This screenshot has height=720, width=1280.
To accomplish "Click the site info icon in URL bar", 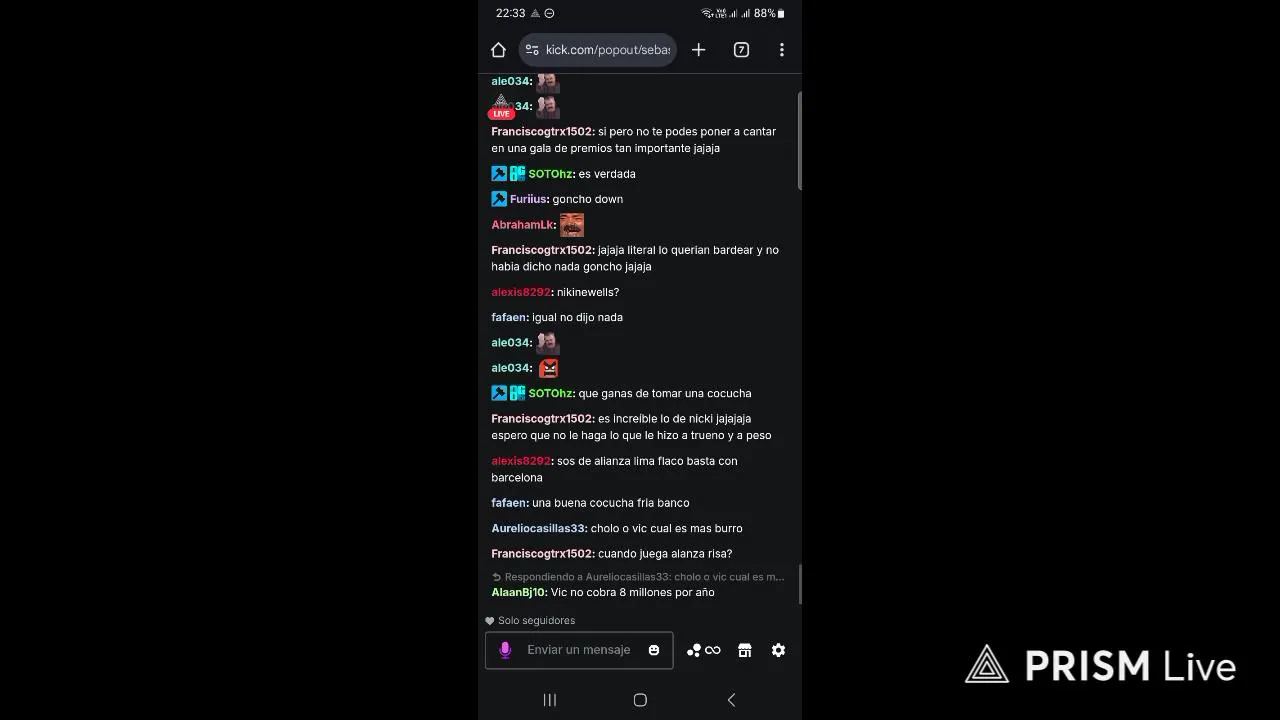I will [x=532, y=50].
